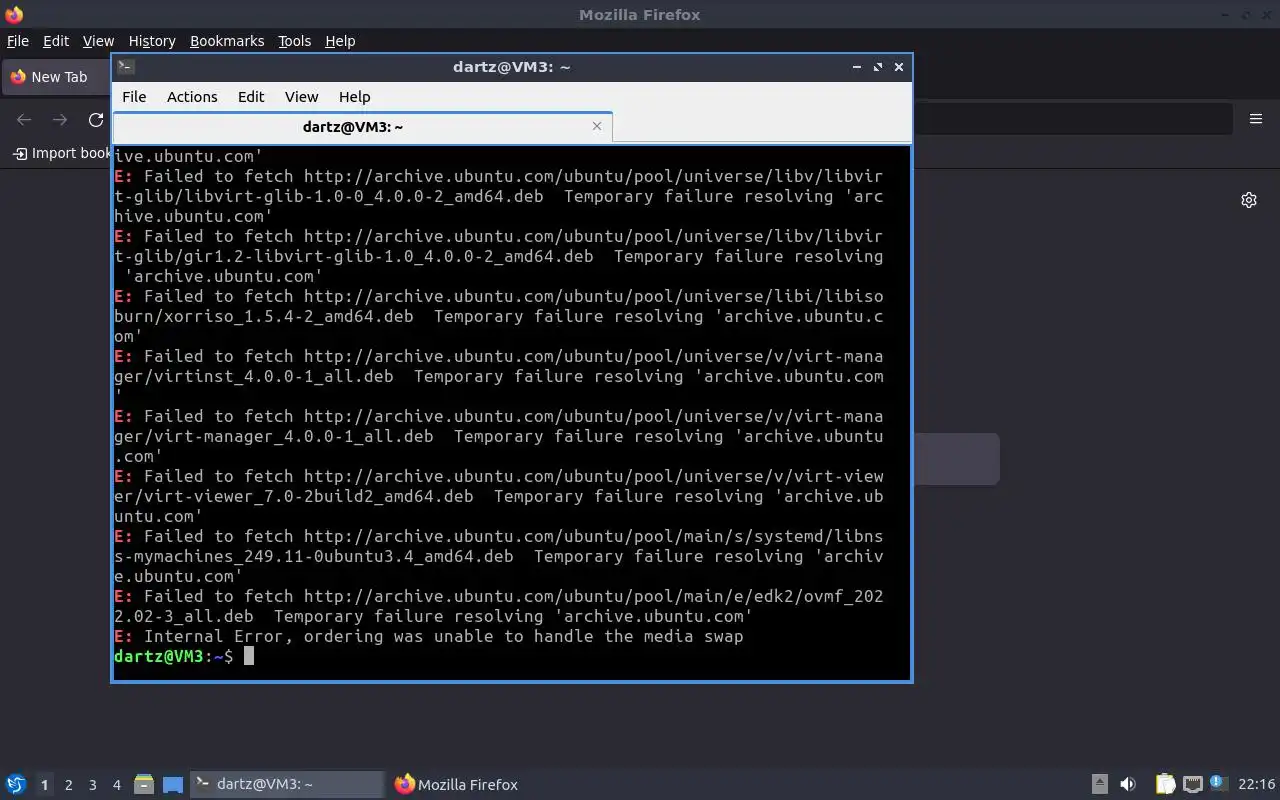Screen dimensions: 1280x800
Task: Open file manager from panel
Action: (144, 784)
